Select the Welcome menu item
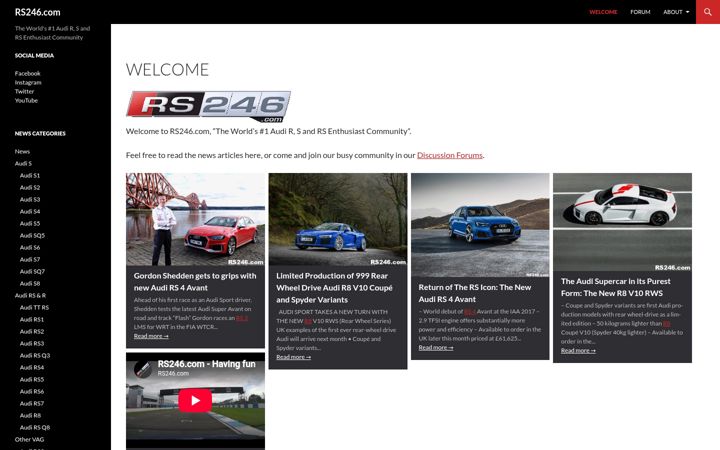Viewport: 720px width, 450px height. point(603,12)
